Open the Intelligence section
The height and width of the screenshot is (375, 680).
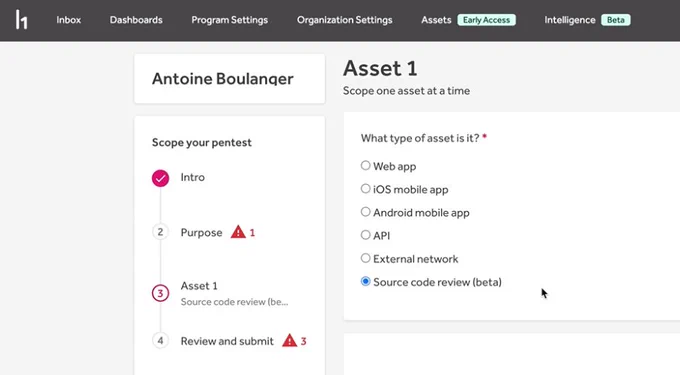point(570,20)
